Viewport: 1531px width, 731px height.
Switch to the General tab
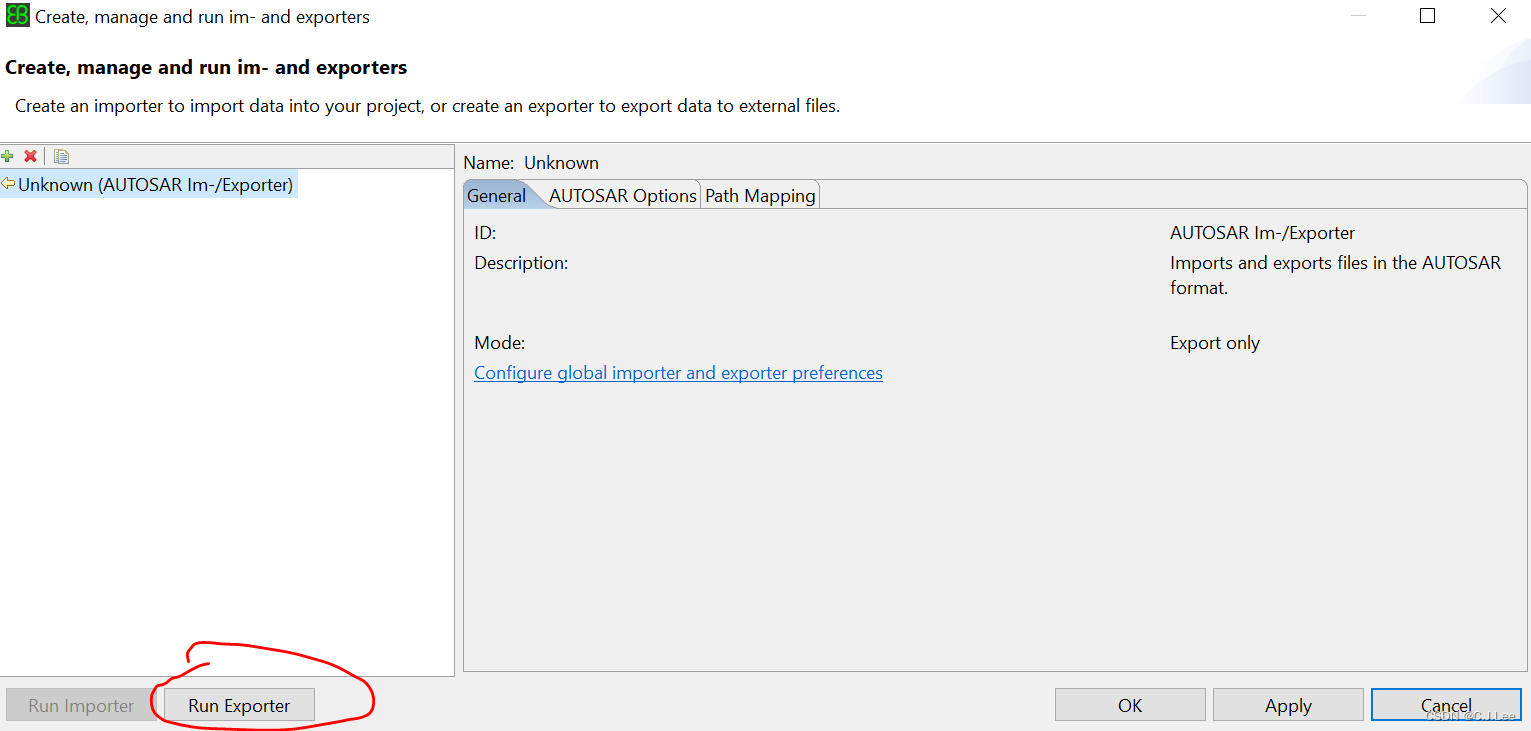496,195
